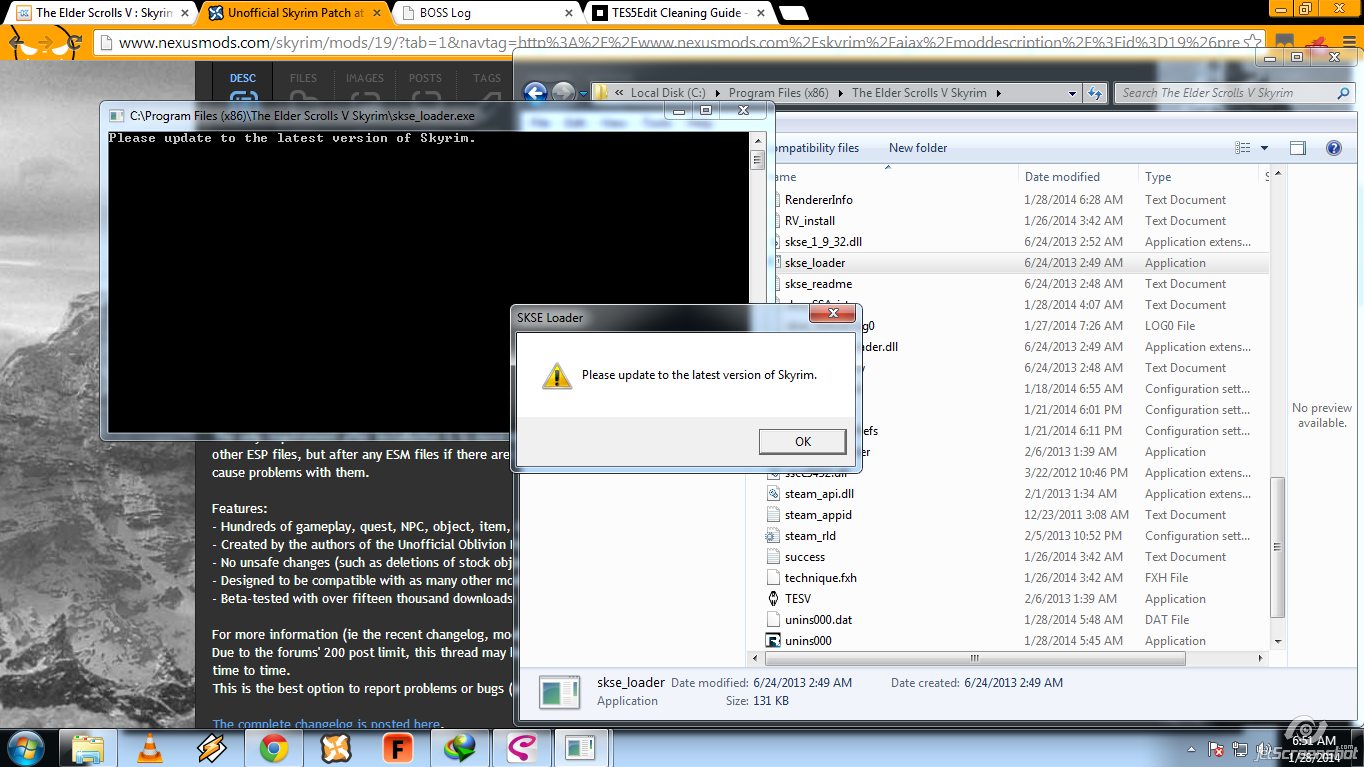Expand the arrow after The Elder Scrolls V Skyrim breadcrumb
1364x767 pixels.
[998, 93]
